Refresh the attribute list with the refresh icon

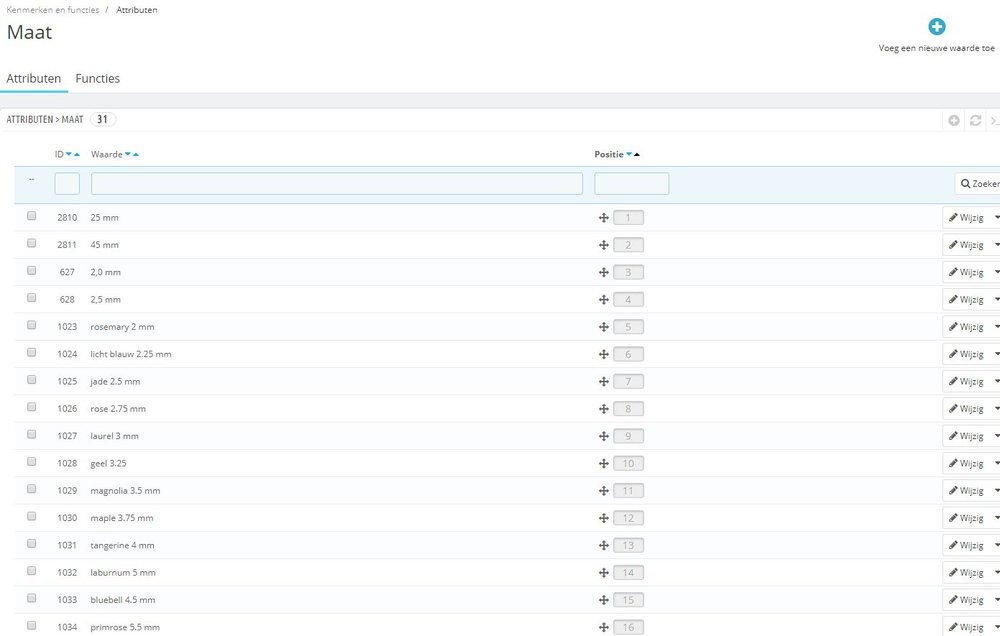pyautogui.click(x=975, y=120)
